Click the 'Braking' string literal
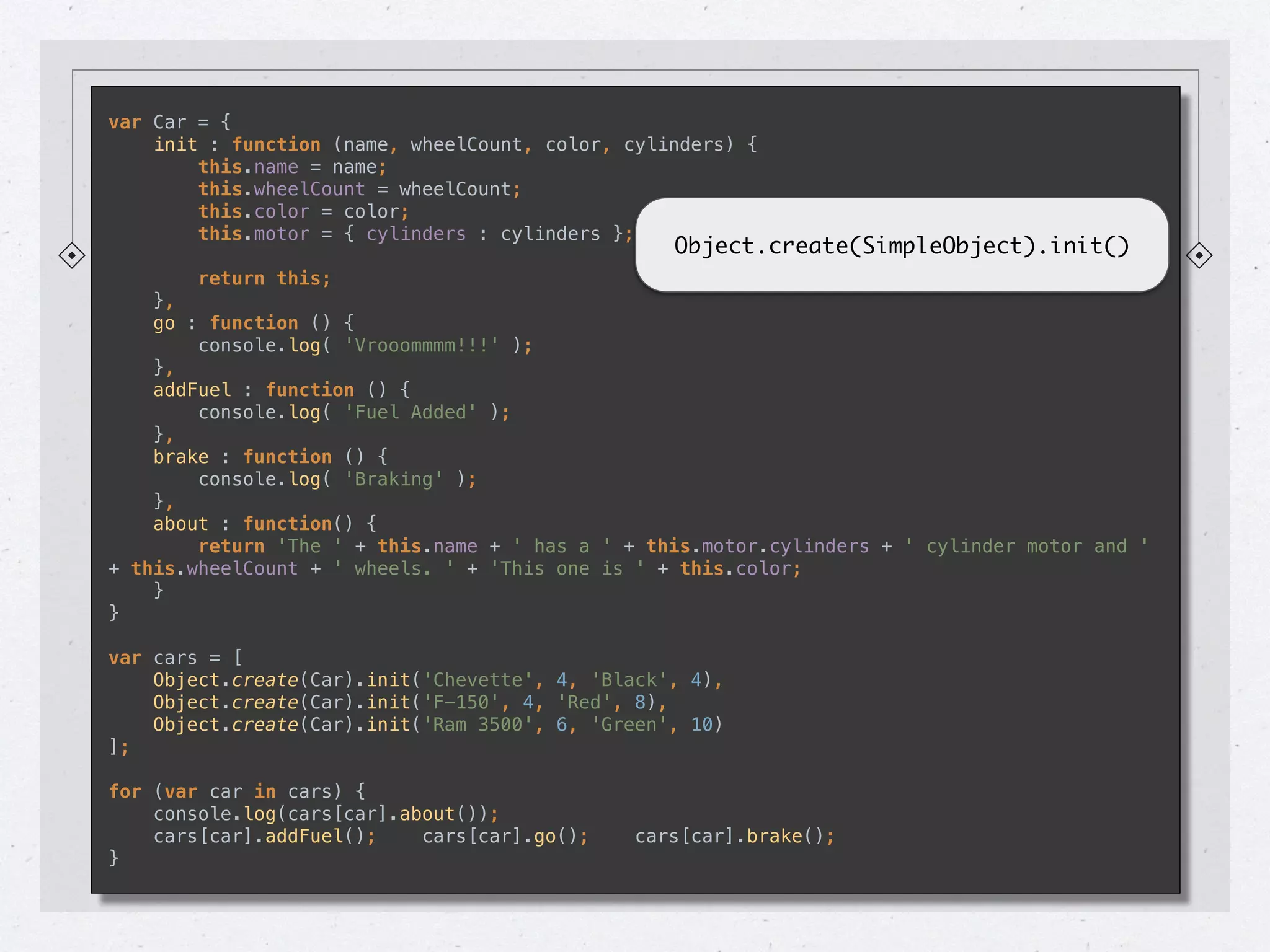The image size is (1270, 952). pyautogui.click(x=394, y=479)
